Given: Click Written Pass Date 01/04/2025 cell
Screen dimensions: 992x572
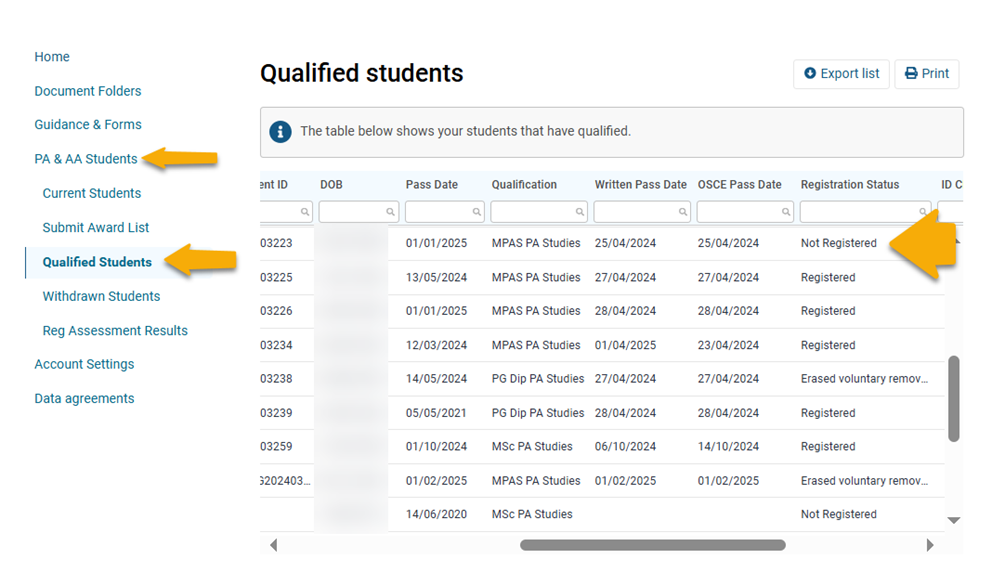Looking at the screenshot, I should [625, 345].
